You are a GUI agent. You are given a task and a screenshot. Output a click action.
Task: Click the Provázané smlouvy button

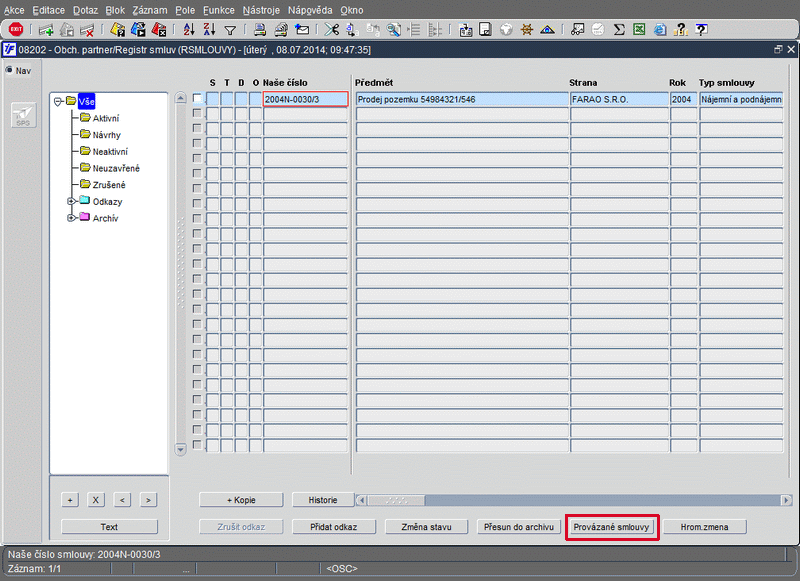[x=611, y=527]
